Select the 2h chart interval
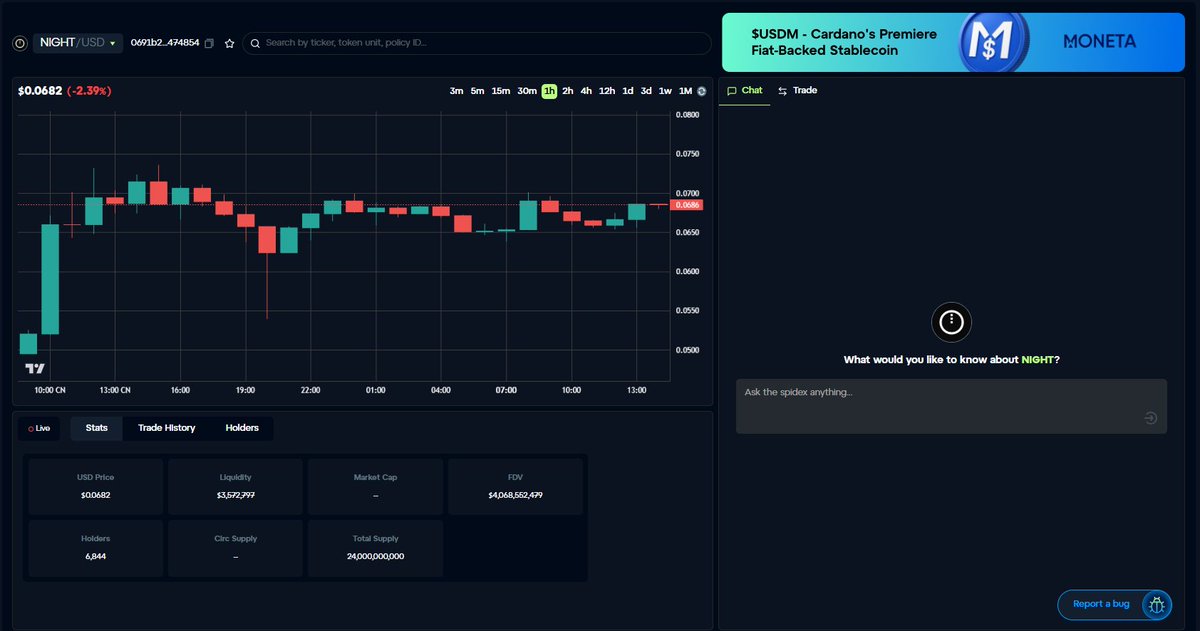The height and width of the screenshot is (631, 1200). click(568, 91)
